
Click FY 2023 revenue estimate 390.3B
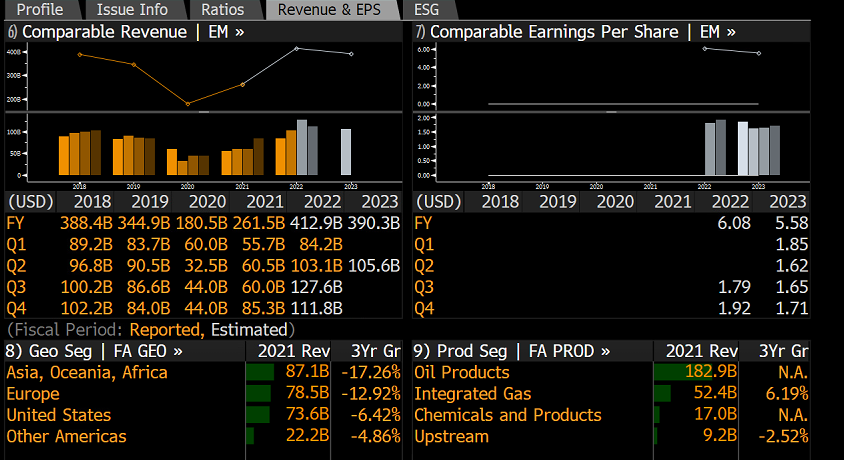[x=374, y=223]
